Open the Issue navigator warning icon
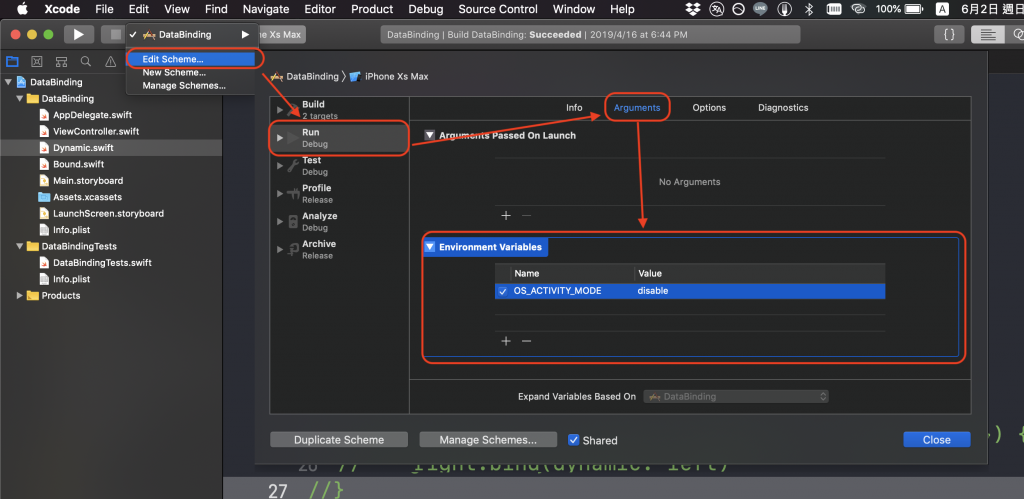1024x499 pixels. pyautogui.click(x=110, y=61)
